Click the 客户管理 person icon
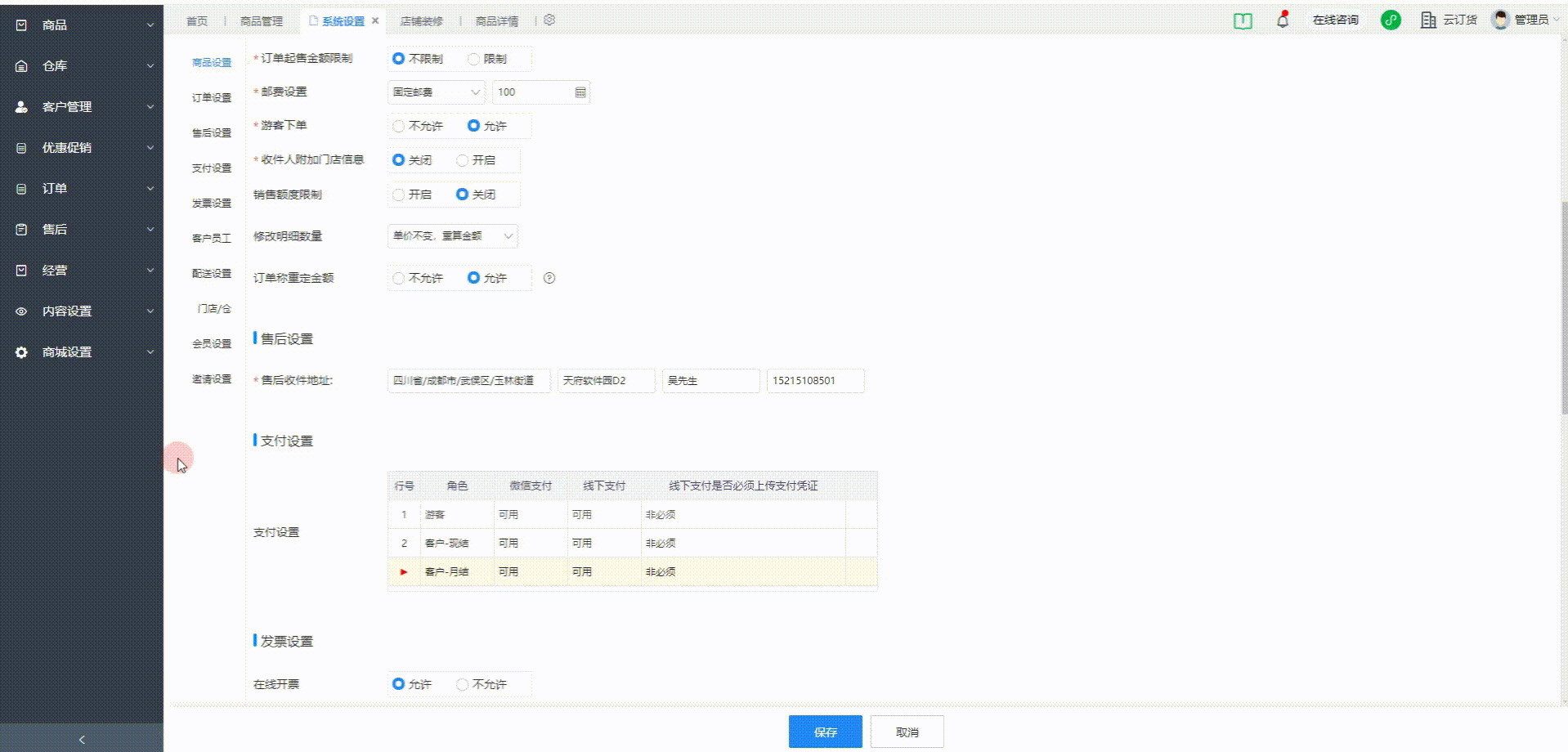The width and height of the screenshot is (1568, 752). tap(21, 107)
